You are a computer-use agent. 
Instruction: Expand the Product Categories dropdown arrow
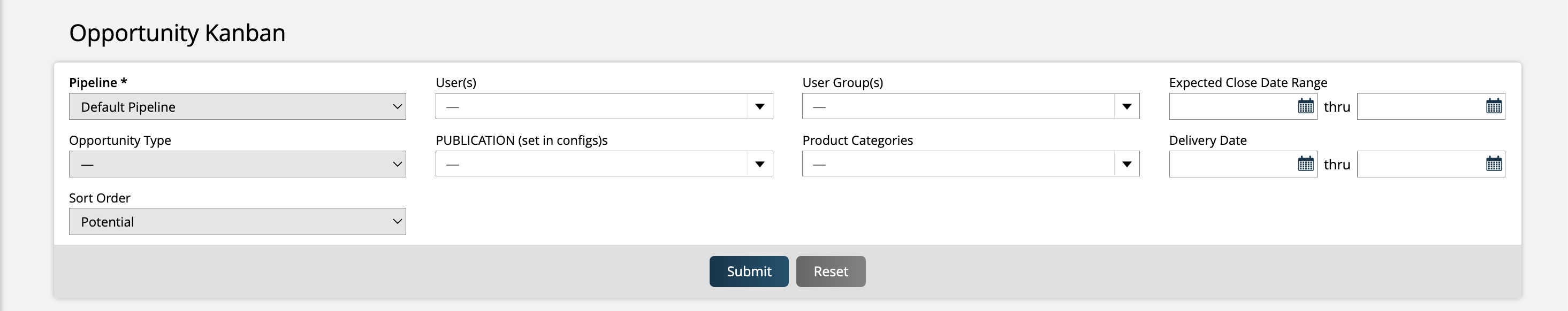[x=1126, y=164]
